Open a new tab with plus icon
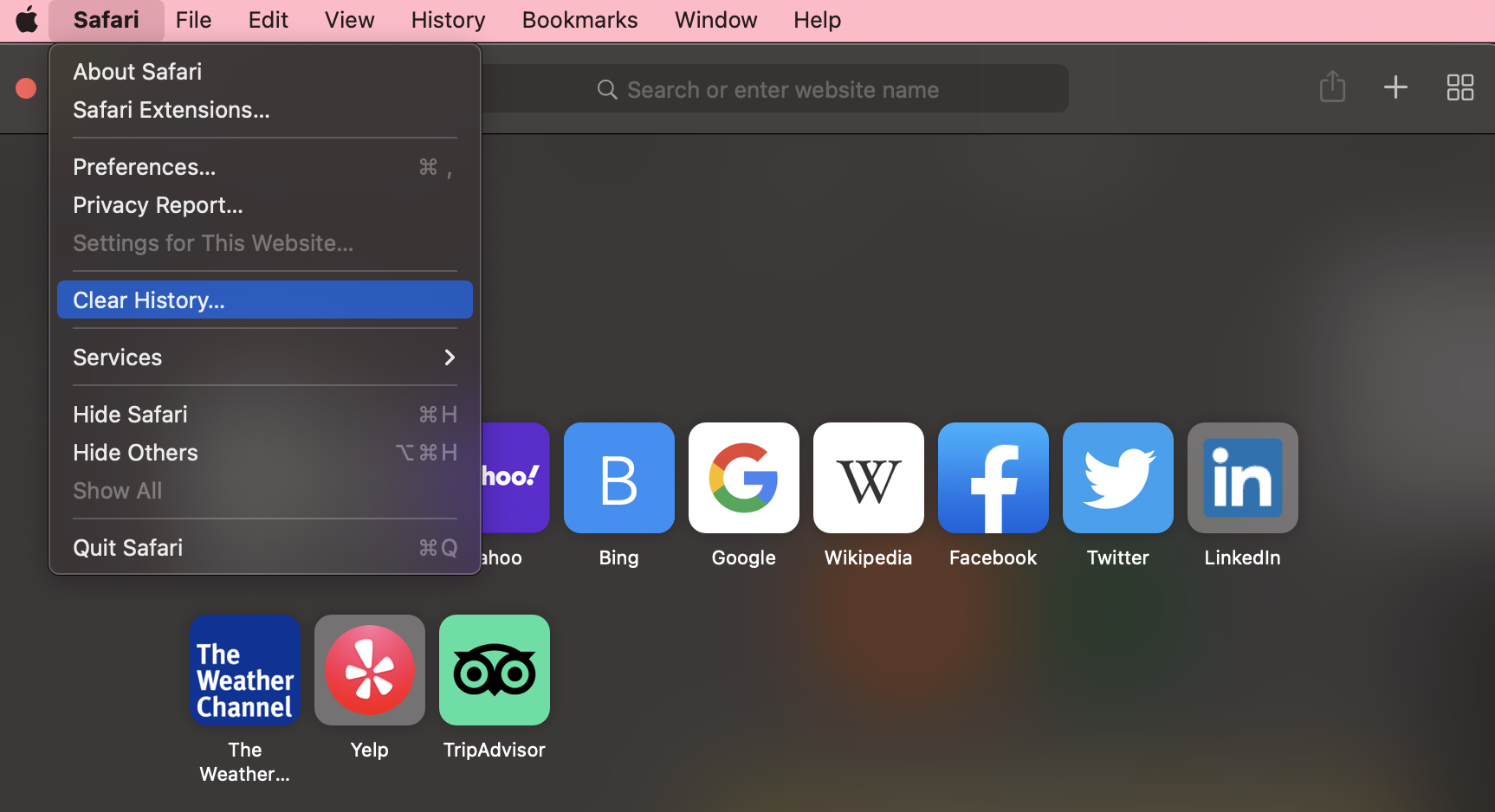Screen dimensions: 1495x812 click(x=1395, y=87)
